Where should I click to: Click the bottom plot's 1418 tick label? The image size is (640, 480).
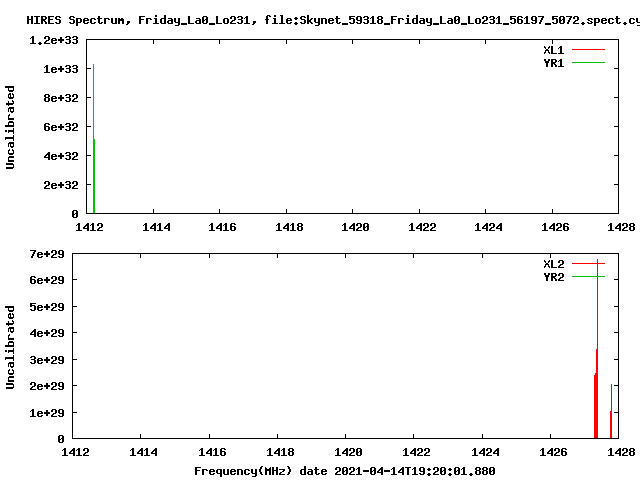[280, 452]
